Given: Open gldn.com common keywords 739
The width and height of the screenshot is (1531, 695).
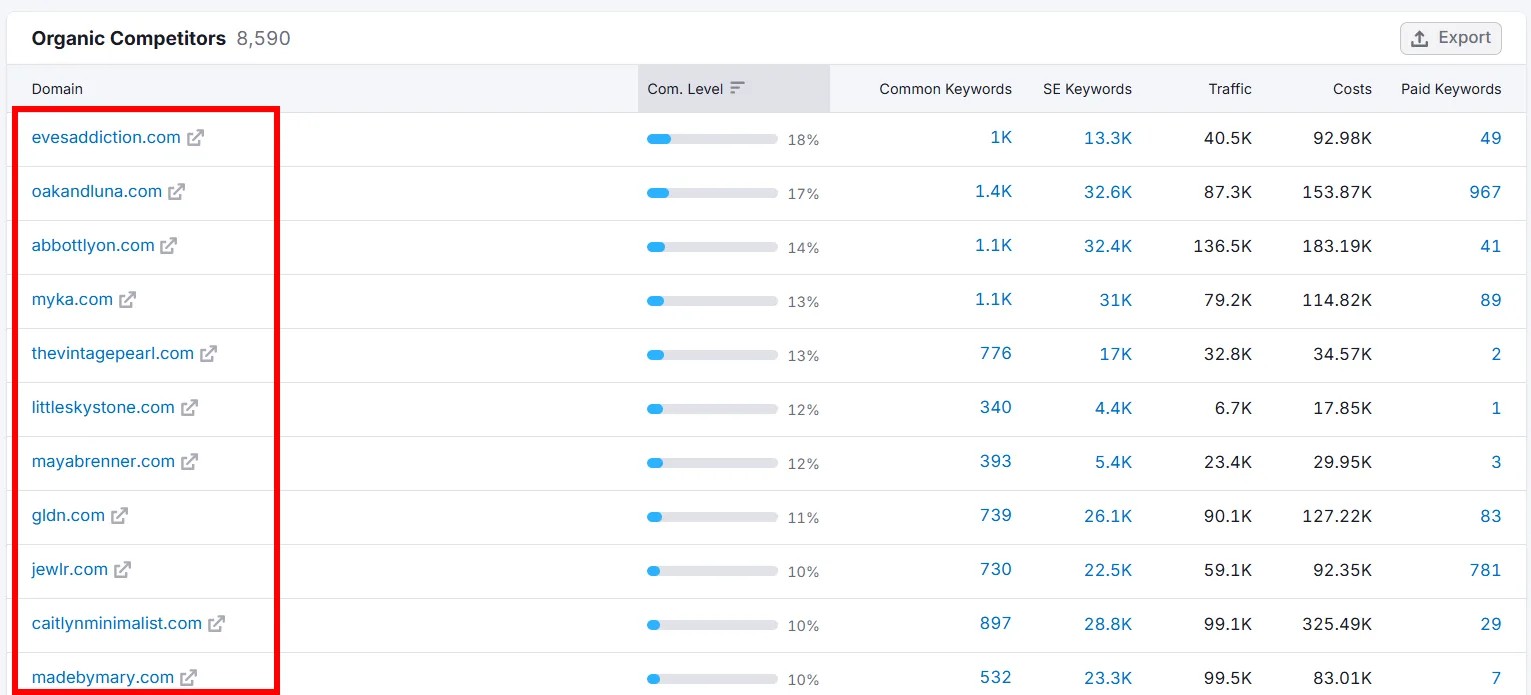Looking at the screenshot, I should tap(996, 515).
